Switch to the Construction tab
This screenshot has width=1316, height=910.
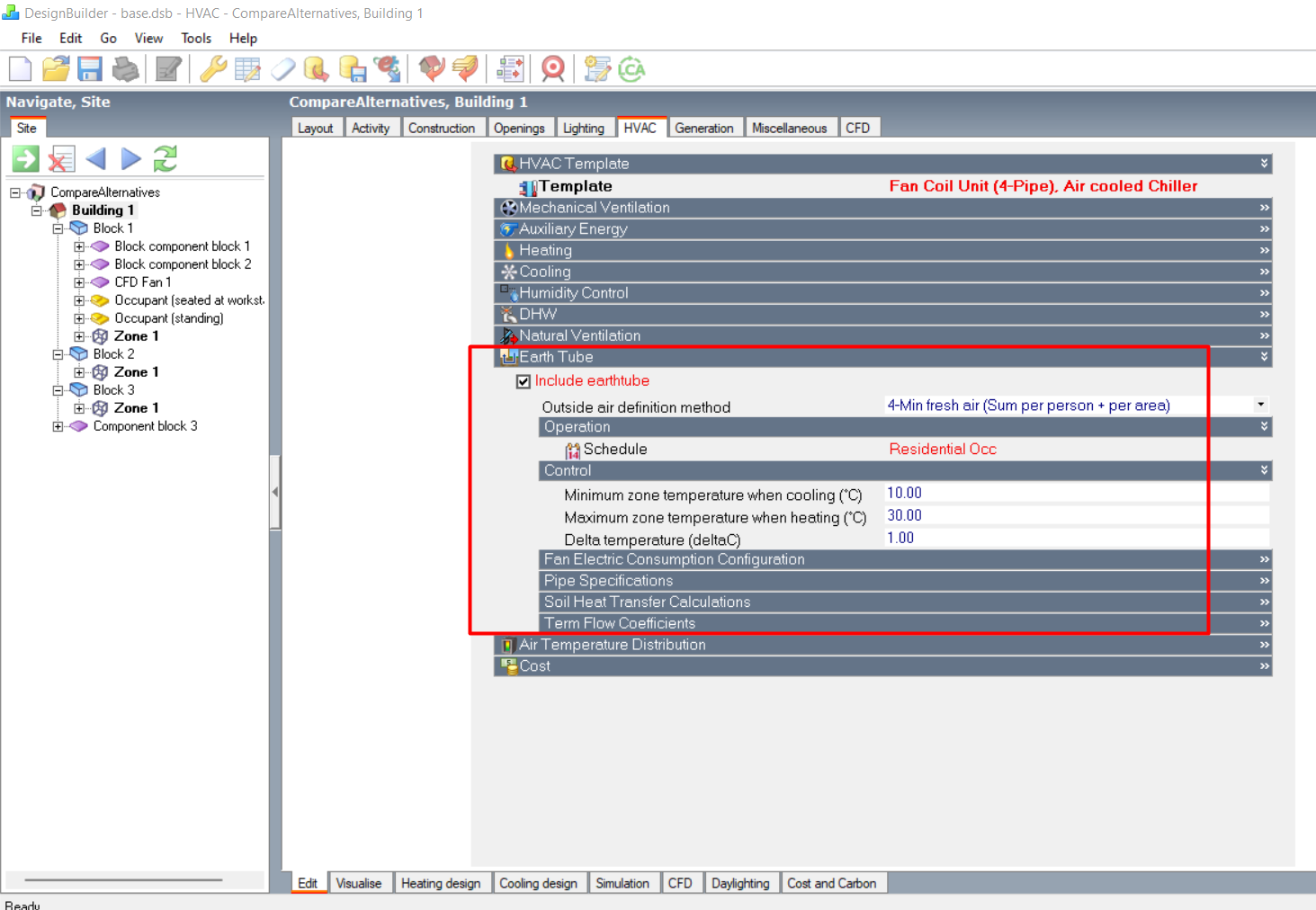(442, 128)
